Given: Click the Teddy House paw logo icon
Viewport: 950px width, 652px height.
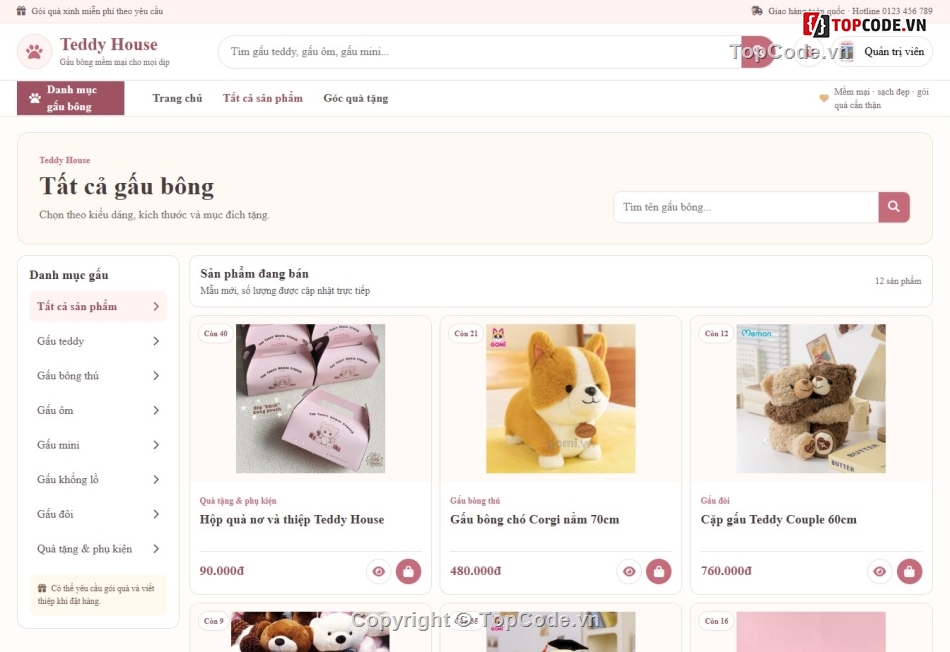Looking at the screenshot, I should pyautogui.click(x=35, y=52).
